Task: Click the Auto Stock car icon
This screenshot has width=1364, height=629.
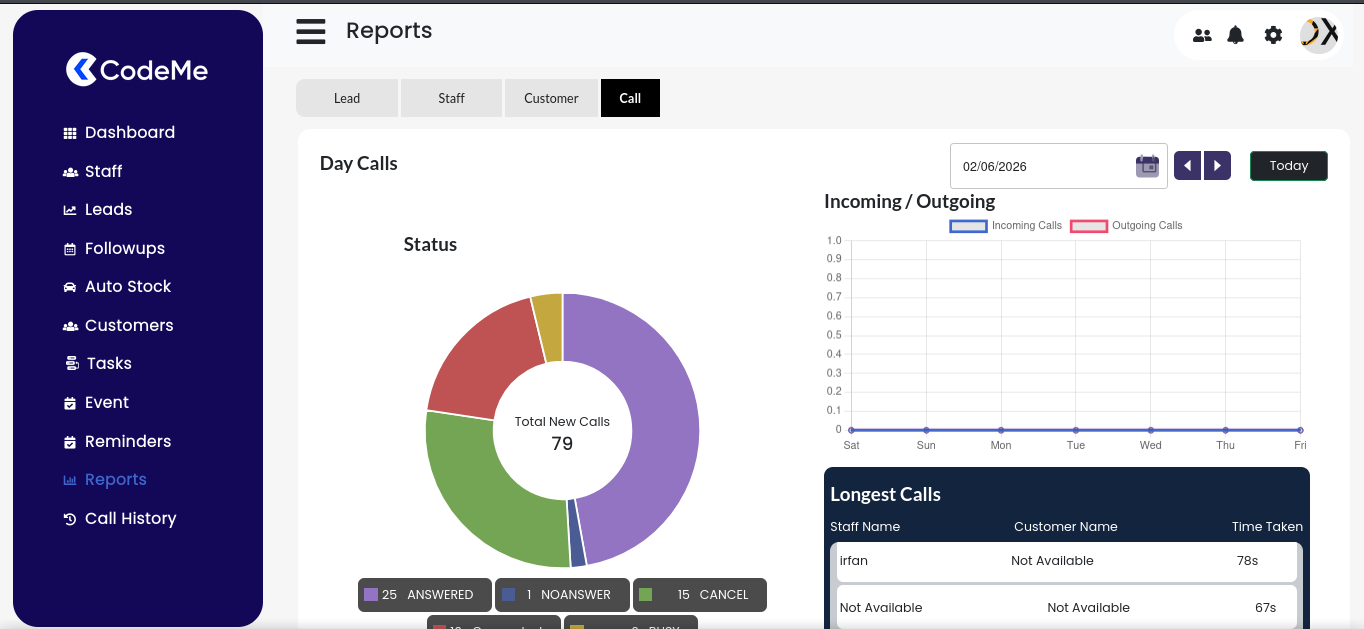Action: [x=70, y=287]
